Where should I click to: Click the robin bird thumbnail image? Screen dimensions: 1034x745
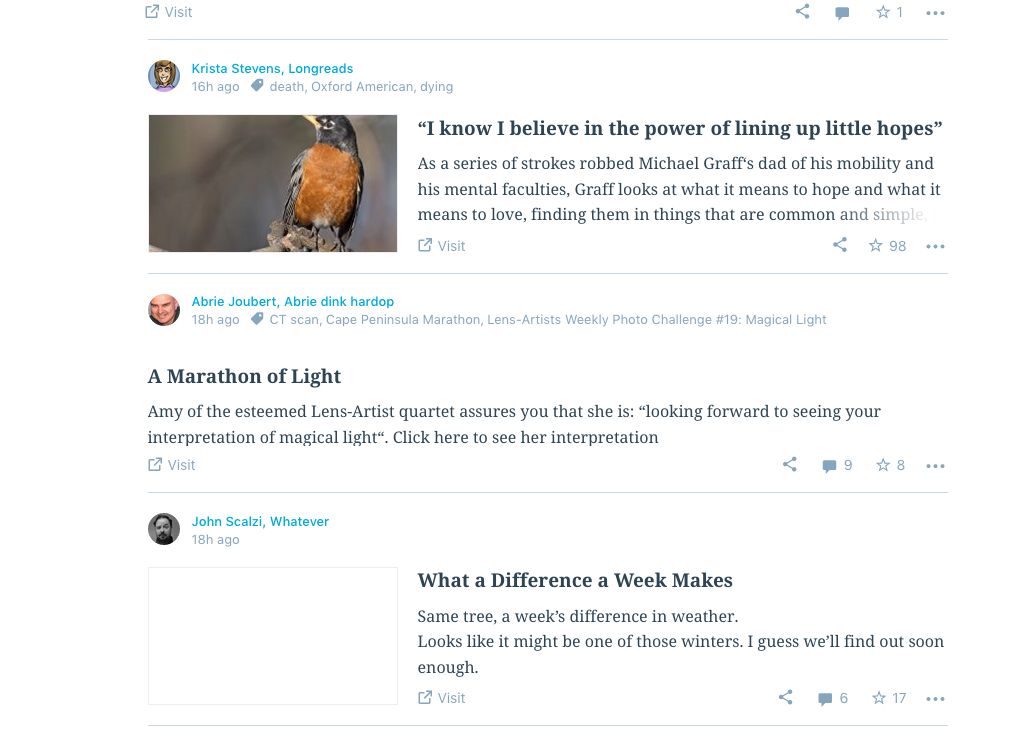point(273,183)
